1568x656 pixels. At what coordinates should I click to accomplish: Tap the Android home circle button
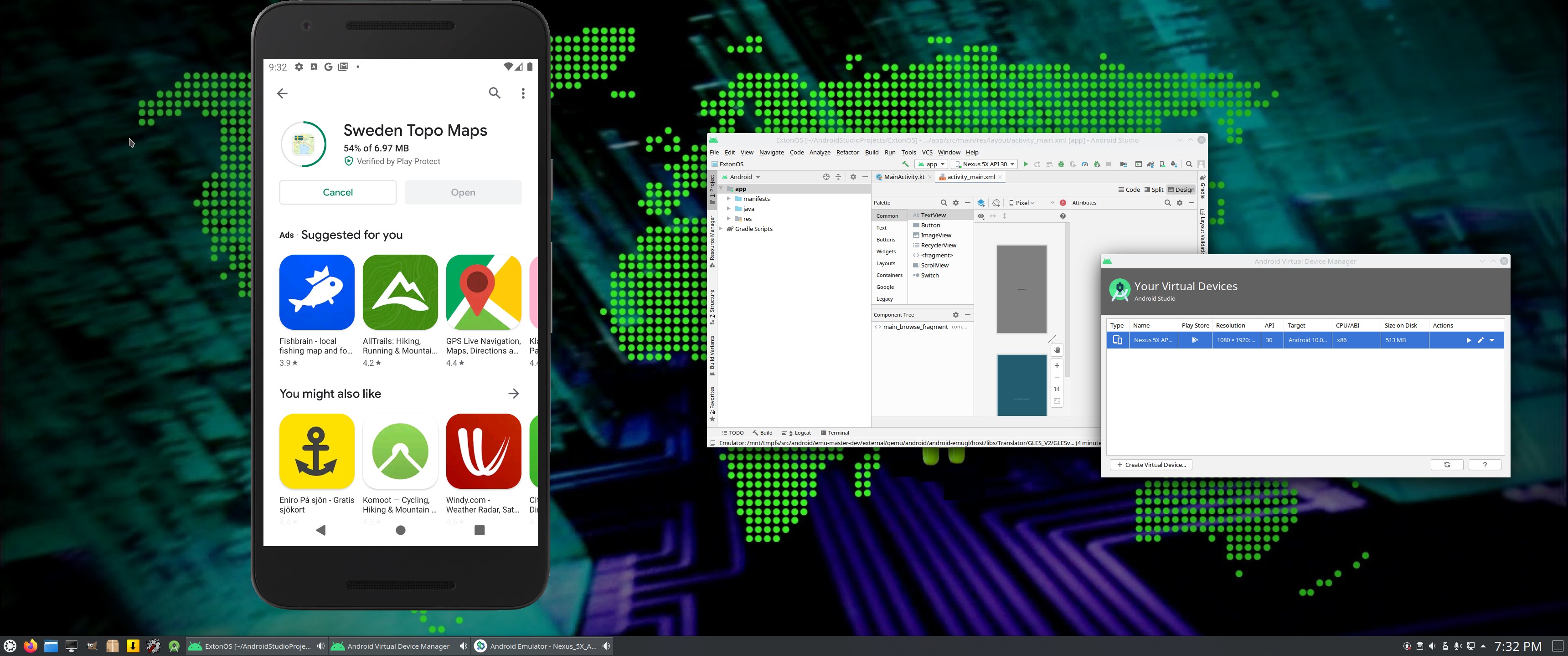pyautogui.click(x=401, y=530)
